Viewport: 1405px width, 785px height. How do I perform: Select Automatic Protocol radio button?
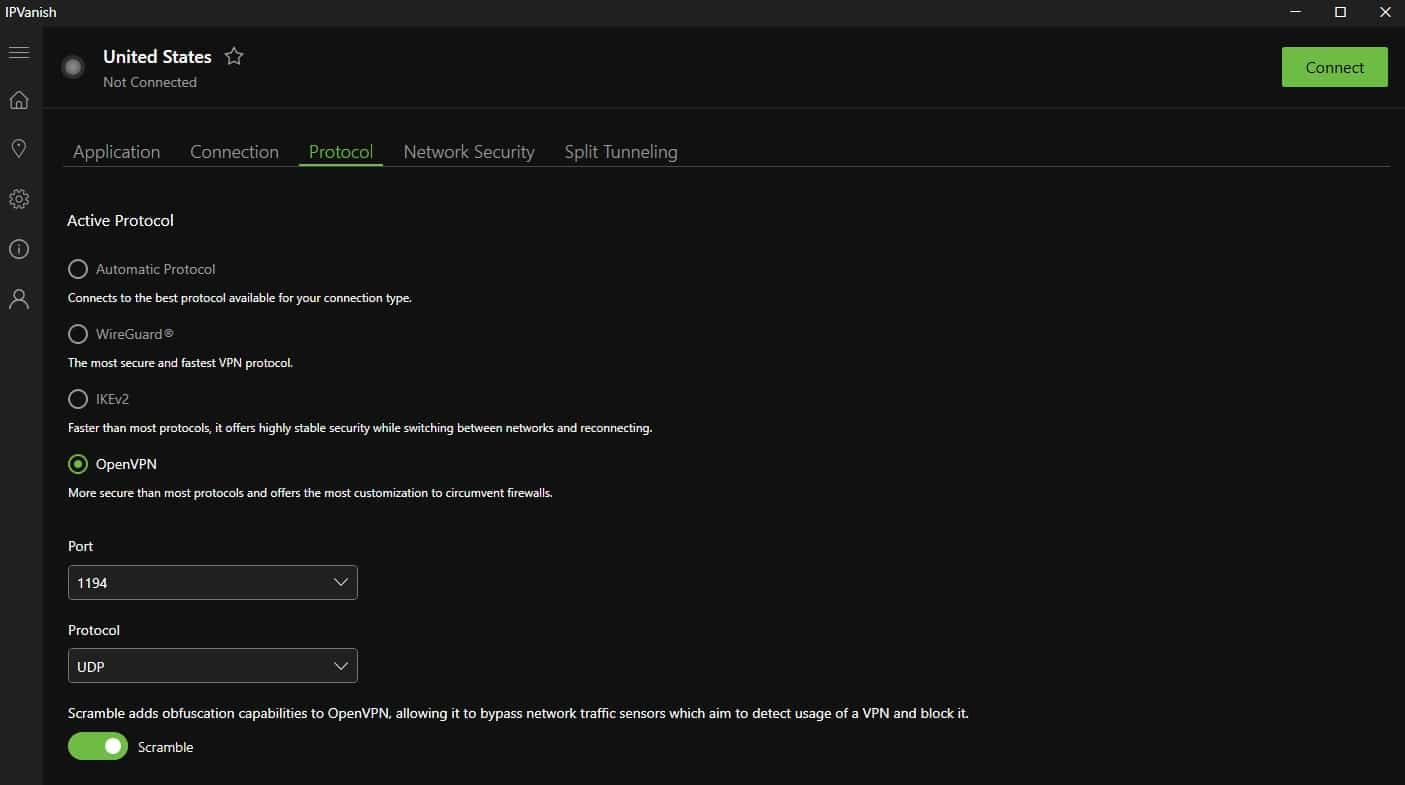(78, 269)
